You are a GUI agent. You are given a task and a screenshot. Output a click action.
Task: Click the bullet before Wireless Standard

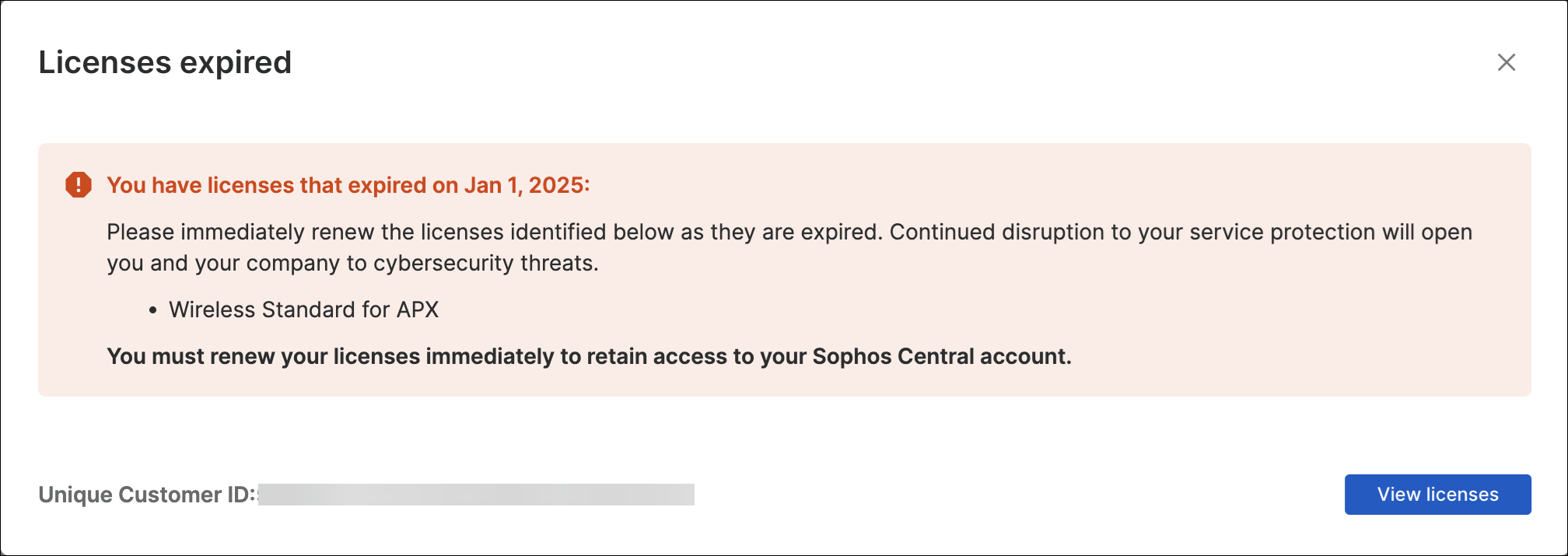[153, 310]
